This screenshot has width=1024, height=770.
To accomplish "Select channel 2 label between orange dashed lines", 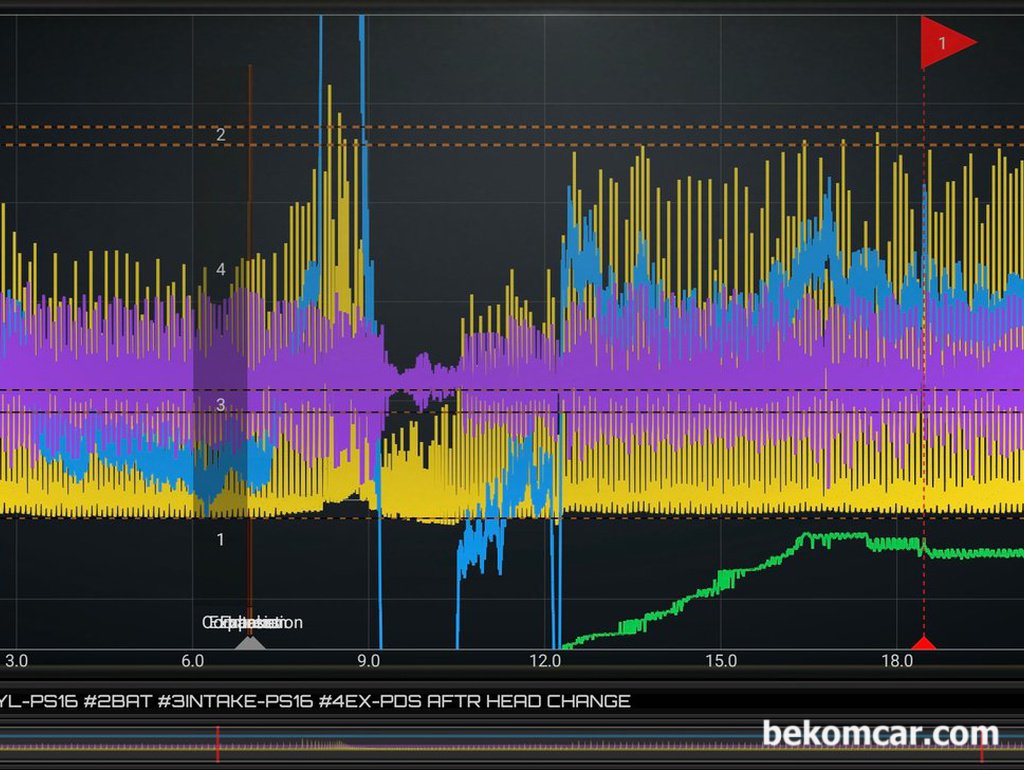I will coord(221,135).
